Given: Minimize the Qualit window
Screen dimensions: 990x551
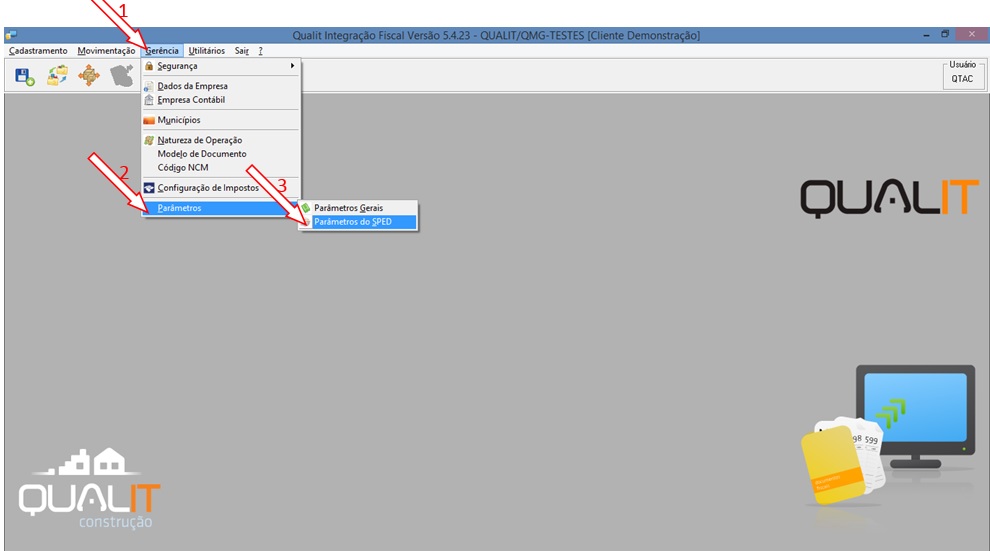Looking at the screenshot, I should (926, 35).
